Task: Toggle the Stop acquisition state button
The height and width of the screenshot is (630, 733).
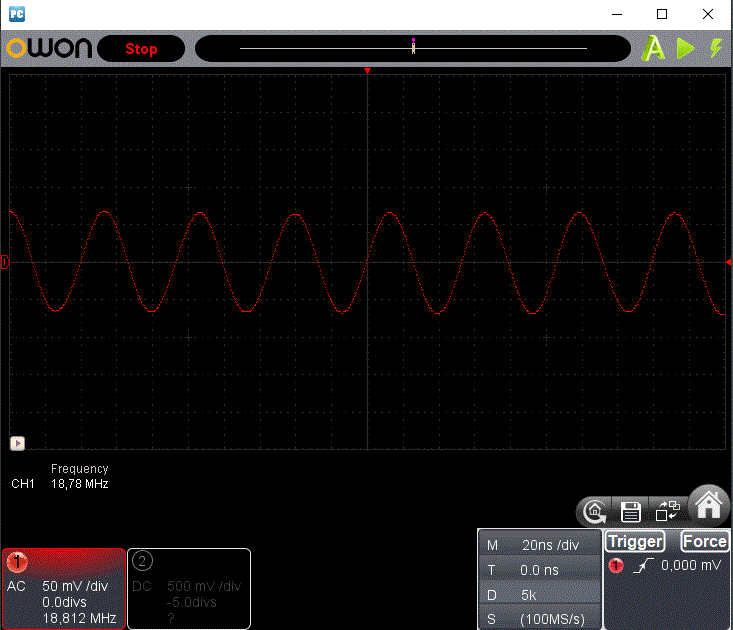Action: (141, 49)
